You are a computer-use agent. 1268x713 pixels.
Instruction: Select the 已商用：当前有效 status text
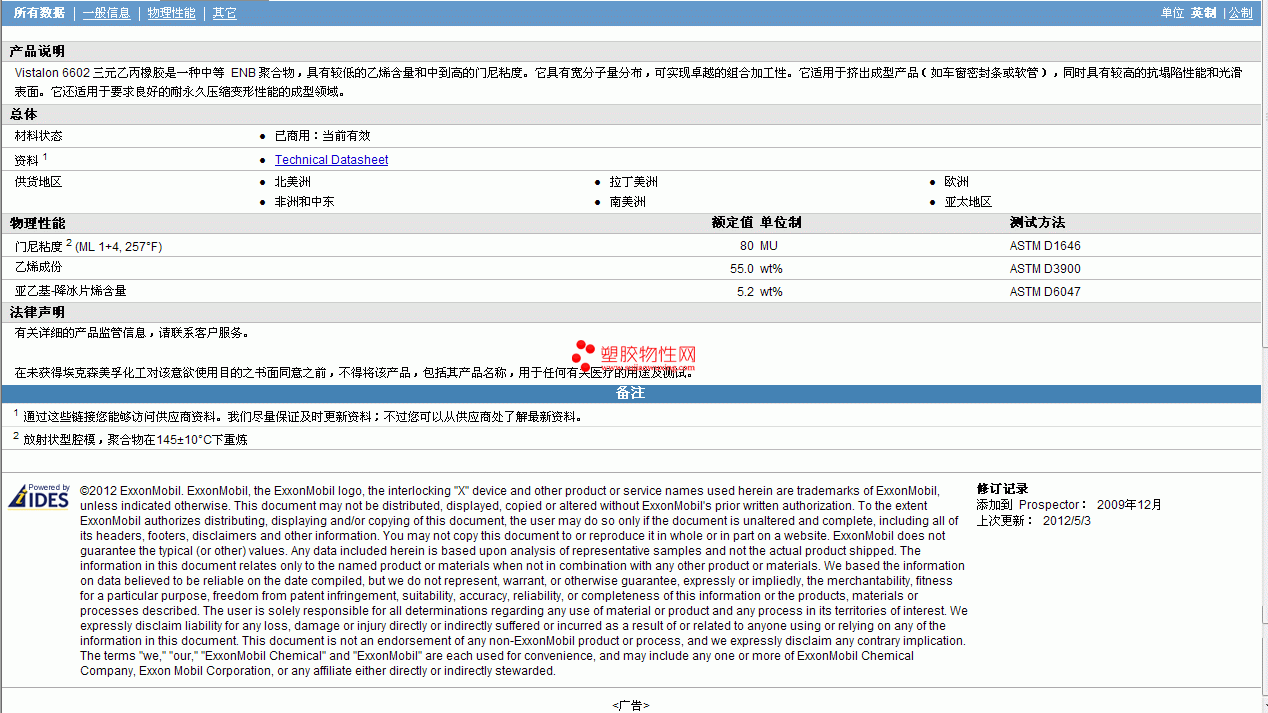322,136
